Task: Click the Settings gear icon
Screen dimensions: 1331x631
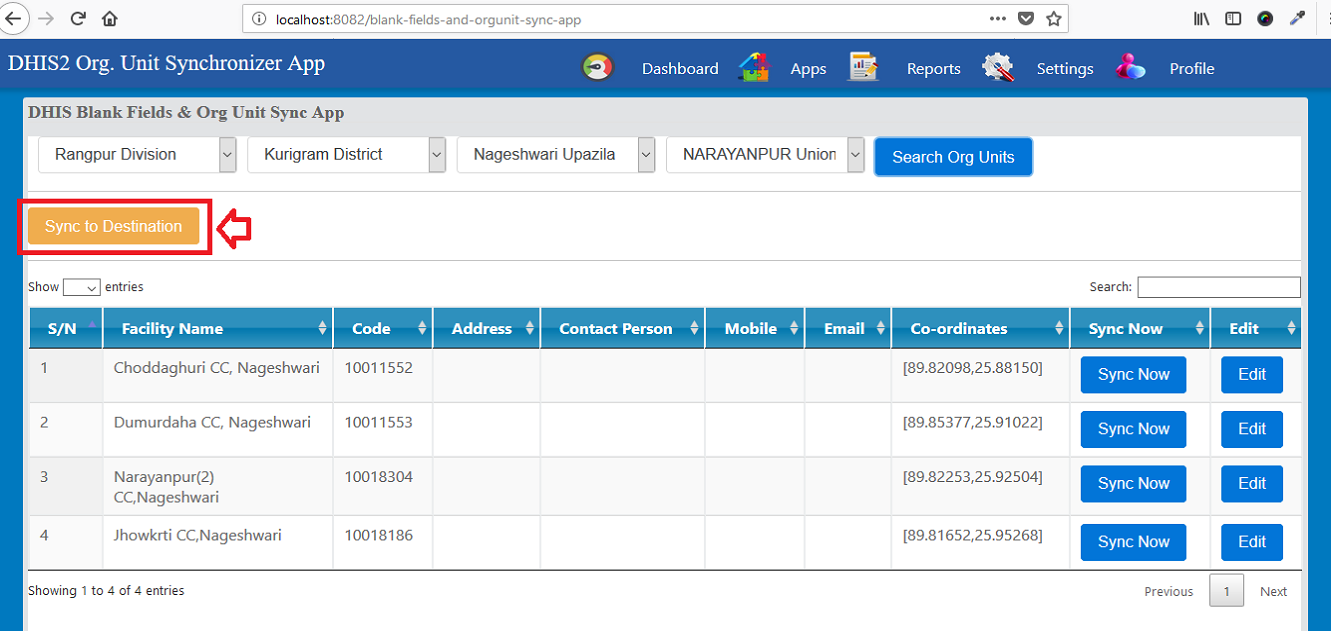Action: click(x=998, y=67)
